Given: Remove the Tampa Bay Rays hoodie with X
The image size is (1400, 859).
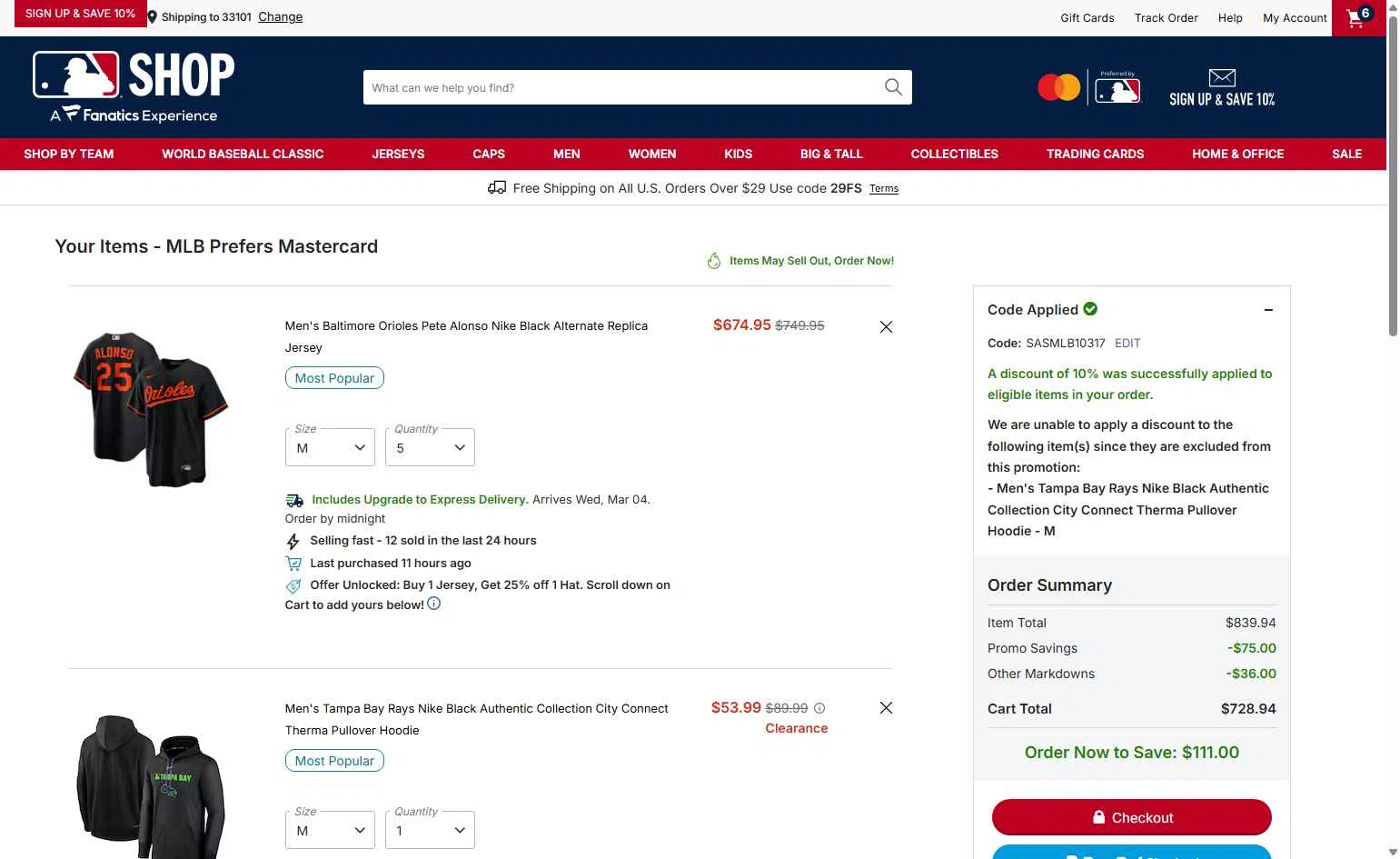Looking at the screenshot, I should pos(886,708).
